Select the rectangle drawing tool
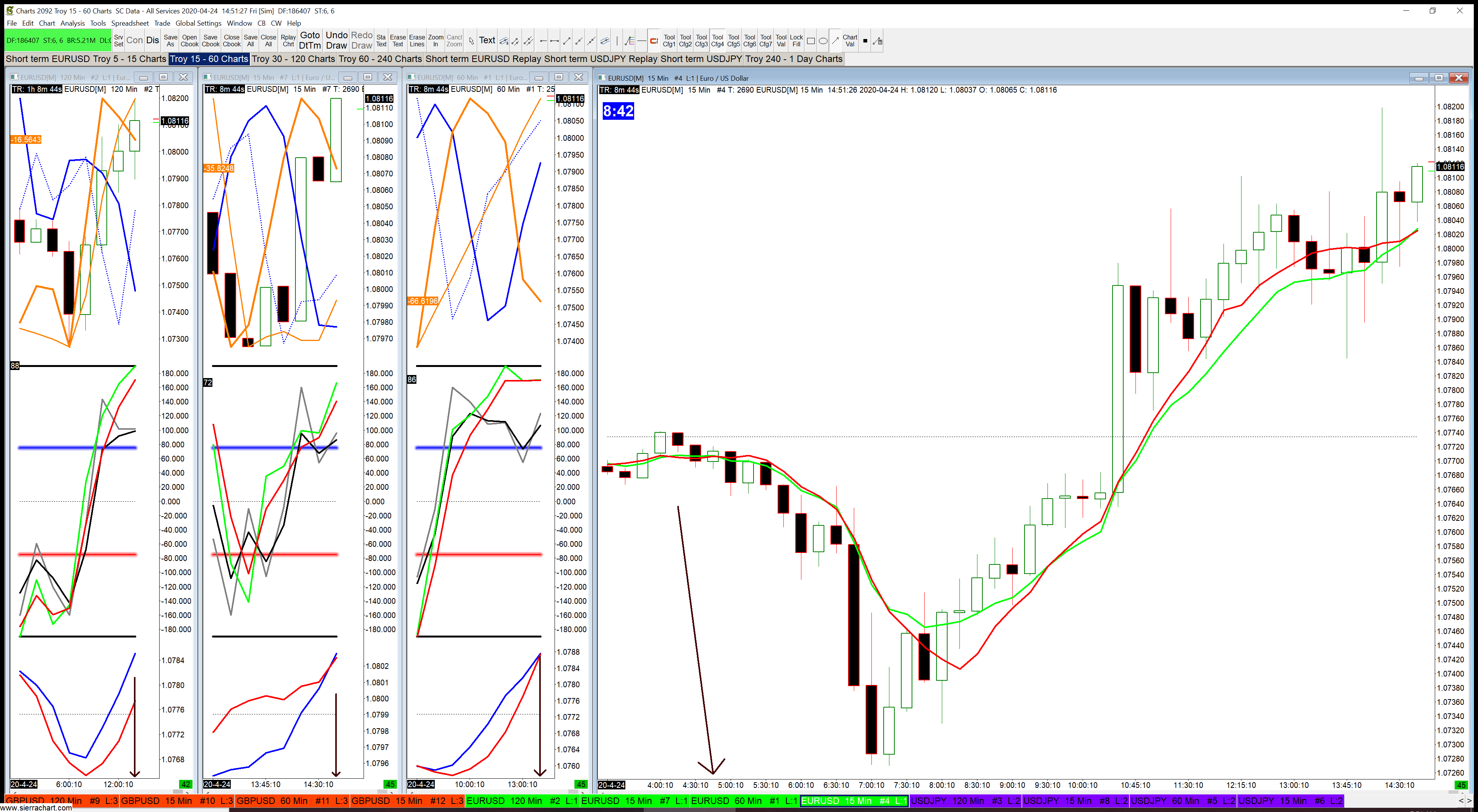This screenshot has height=812, width=1478. point(811,41)
